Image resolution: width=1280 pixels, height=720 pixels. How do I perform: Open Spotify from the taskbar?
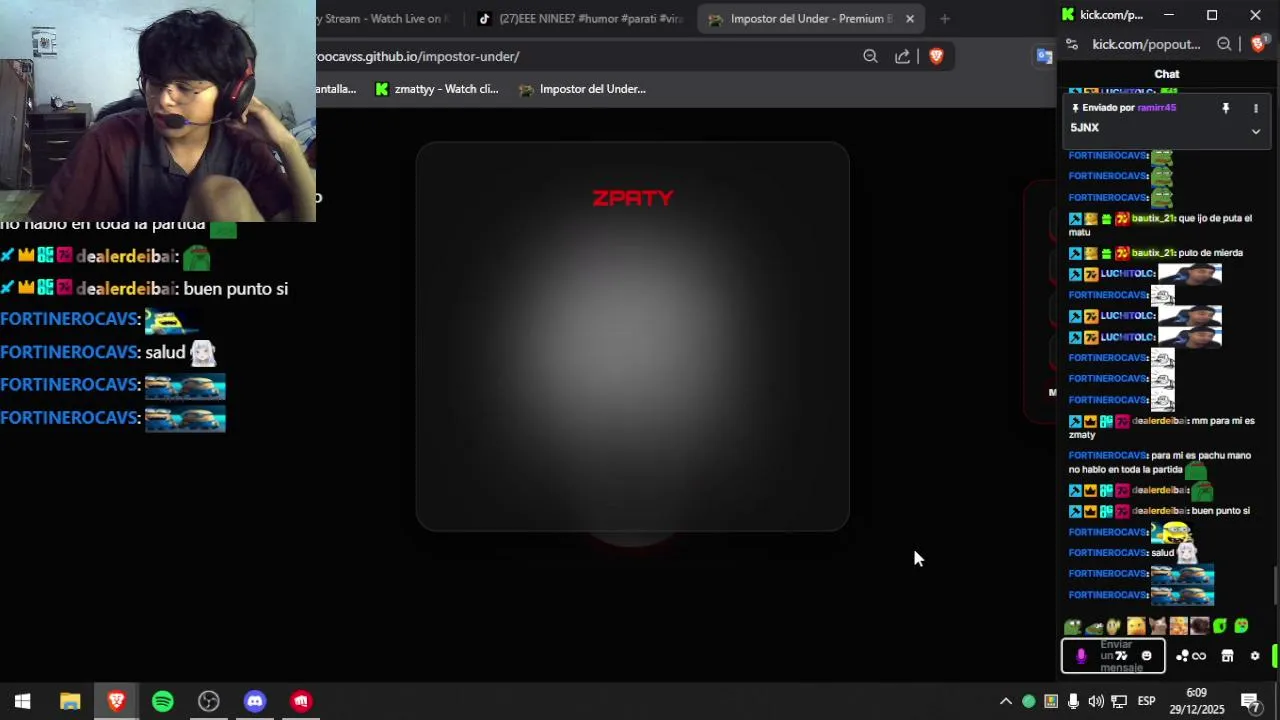tap(163, 701)
